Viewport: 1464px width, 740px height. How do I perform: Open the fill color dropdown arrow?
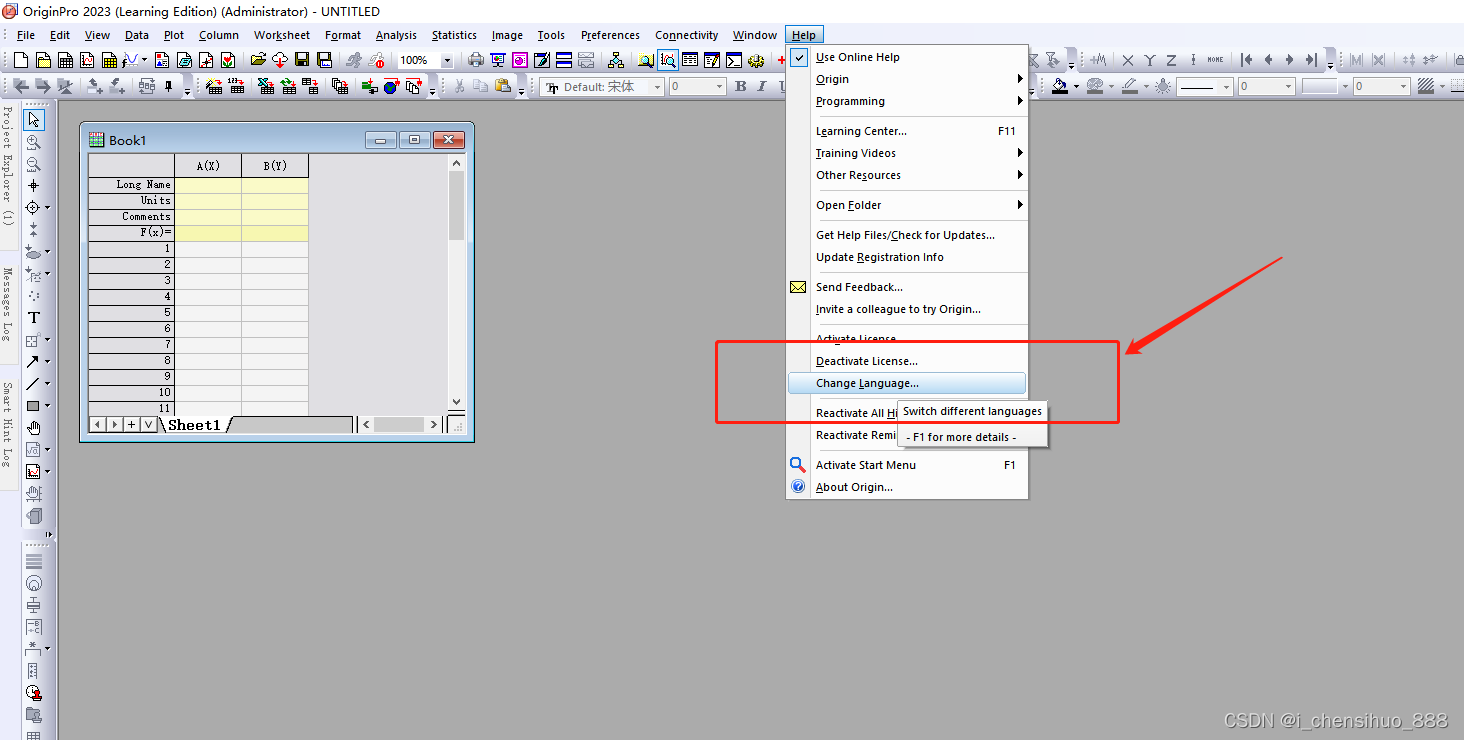tap(1076, 87)
